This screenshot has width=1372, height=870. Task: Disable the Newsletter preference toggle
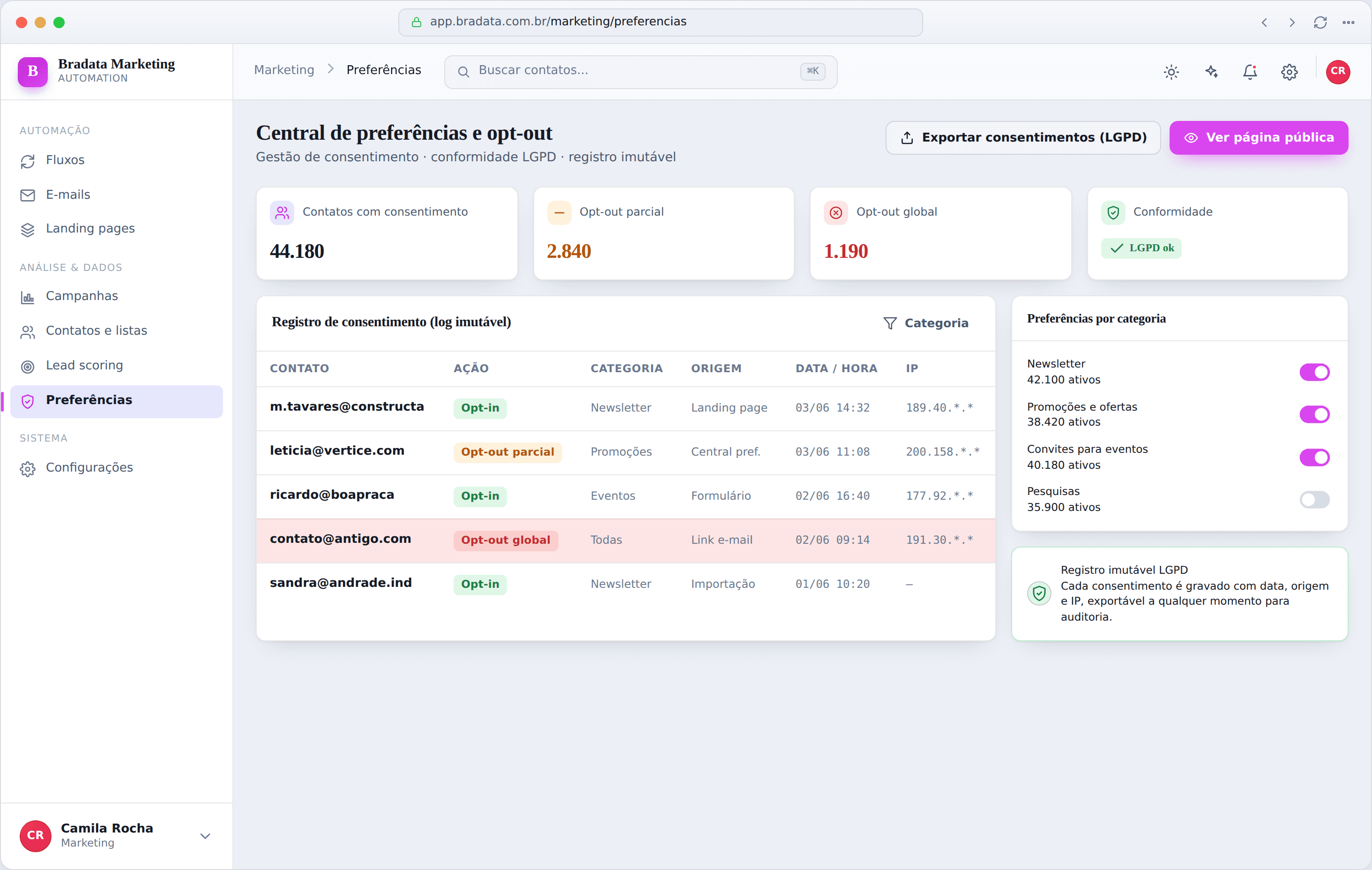1314,372
